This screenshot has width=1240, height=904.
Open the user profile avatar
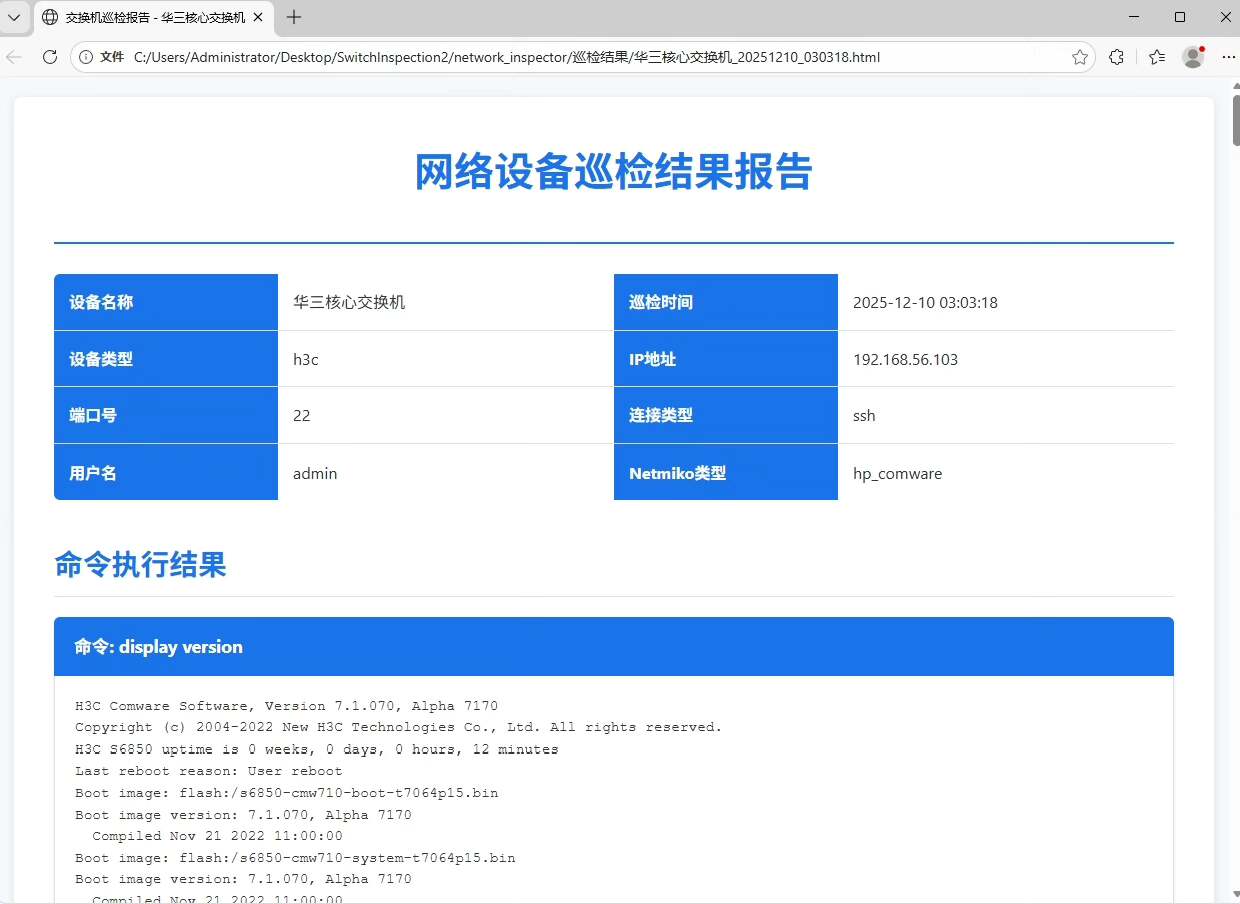tap(1193, 57)
